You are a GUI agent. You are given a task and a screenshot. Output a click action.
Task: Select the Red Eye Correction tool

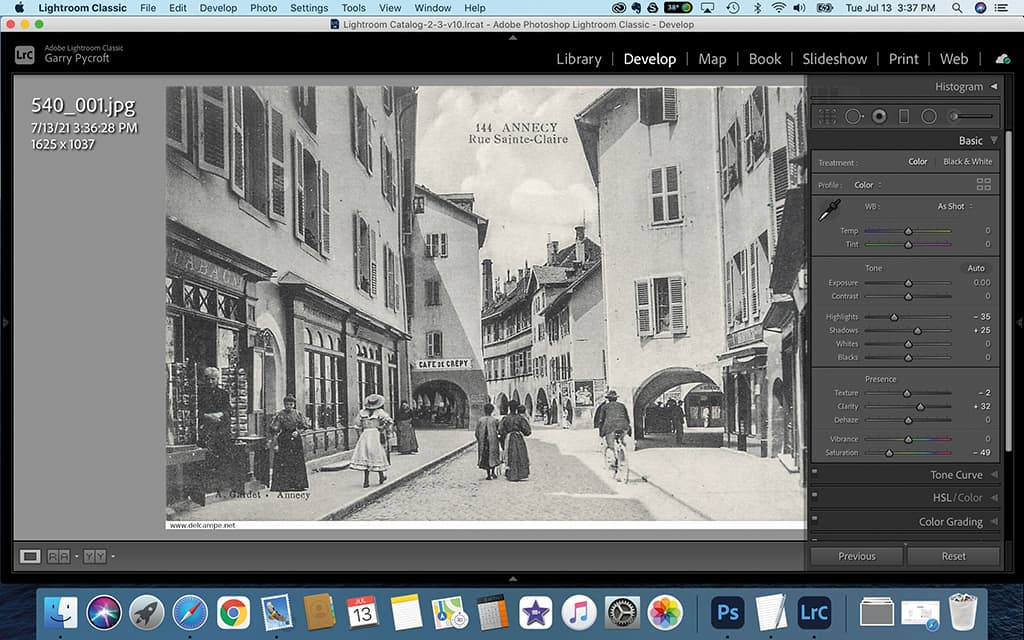point(879,117)
